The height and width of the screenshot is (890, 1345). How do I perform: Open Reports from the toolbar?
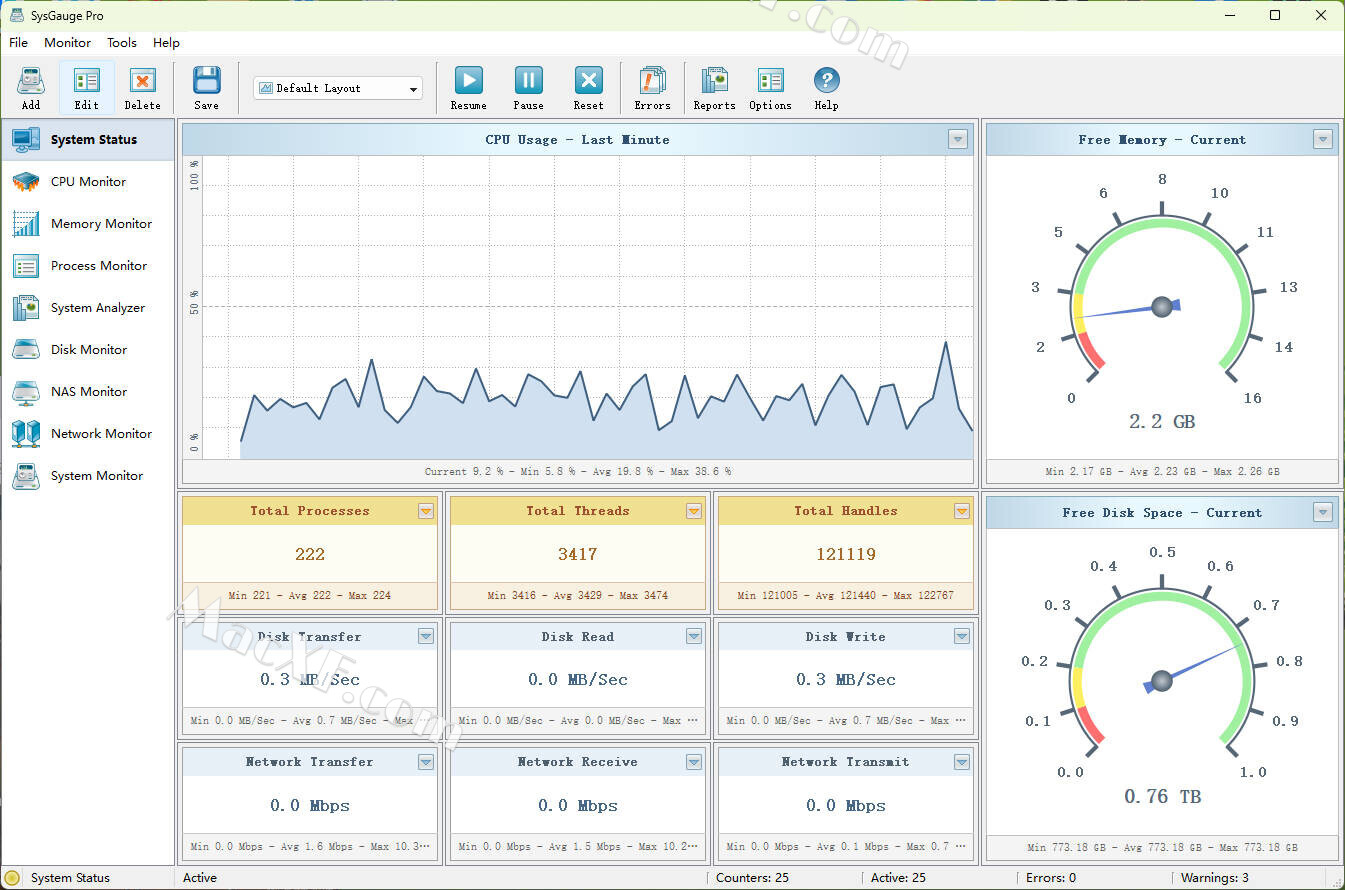click(x=714, y=88)
